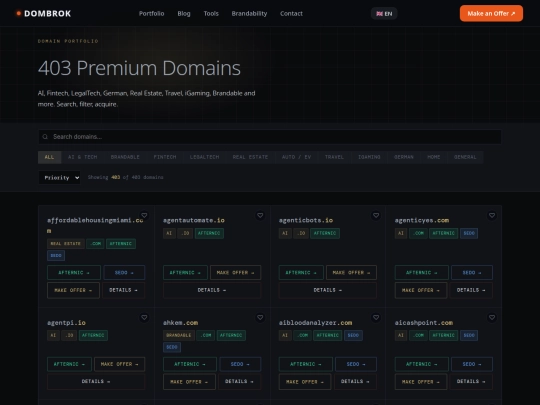Viewport: 540px width, 405px height.
Task: Open Afternic link for agentautomate.io
Action: coord(185,272)
